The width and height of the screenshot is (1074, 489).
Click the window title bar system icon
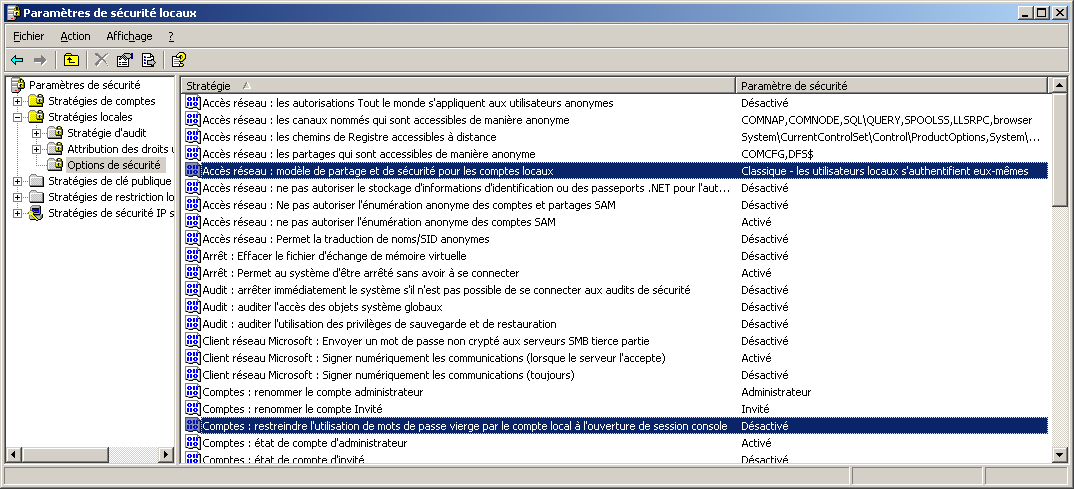13,12
